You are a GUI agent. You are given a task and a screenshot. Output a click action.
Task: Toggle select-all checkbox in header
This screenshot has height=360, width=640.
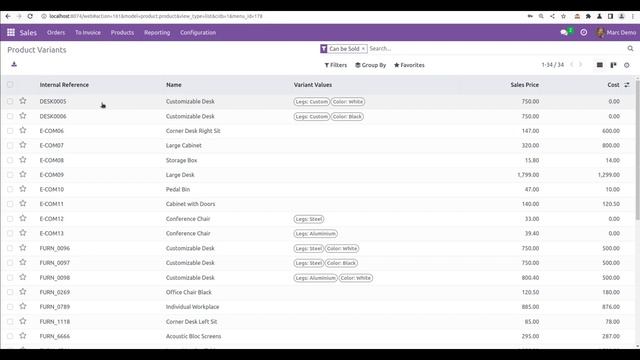(10, 84)
